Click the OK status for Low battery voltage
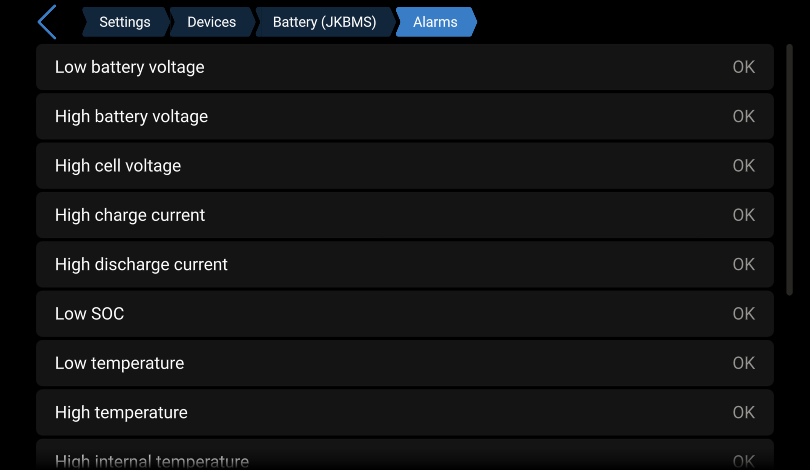Image resolution: width=810 pixels, height=470 pixels. [x=744, y=67]
